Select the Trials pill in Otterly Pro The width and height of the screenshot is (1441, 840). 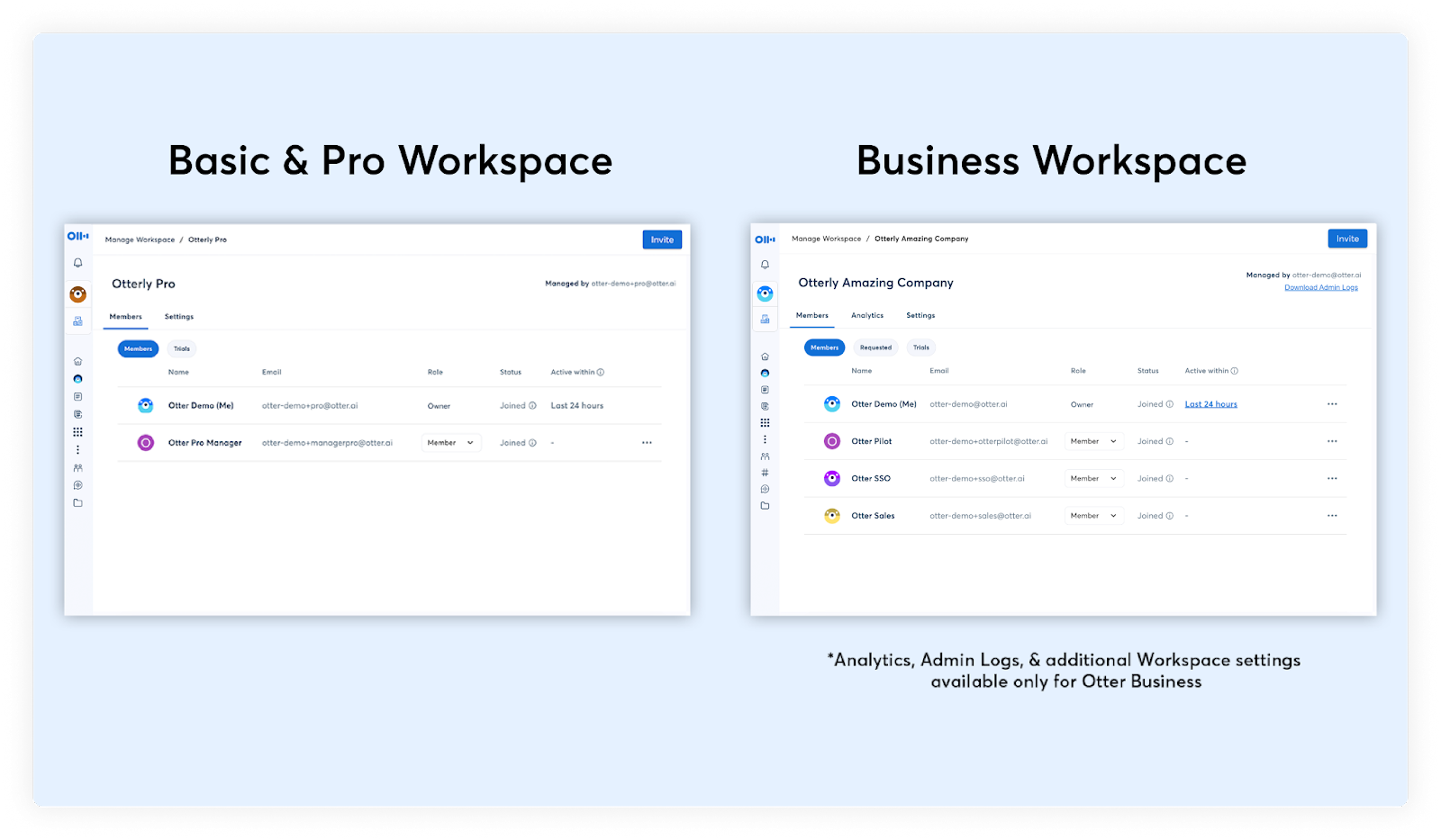click(x=182, y=348)
